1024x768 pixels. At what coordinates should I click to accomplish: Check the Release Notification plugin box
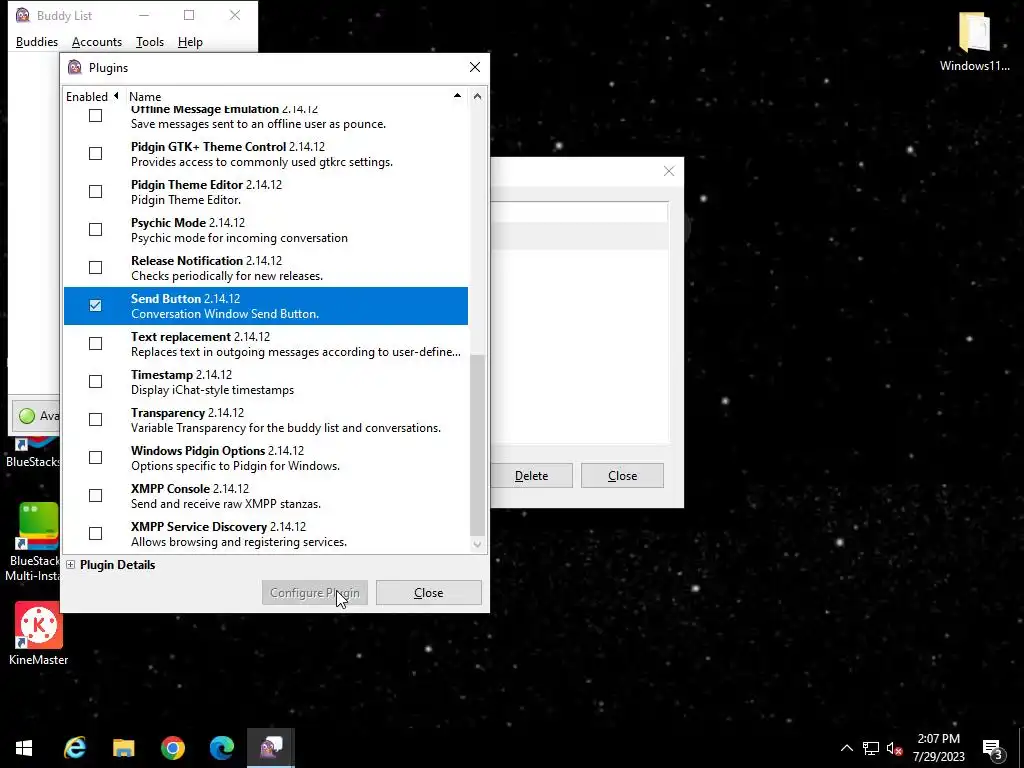point(95,268)
